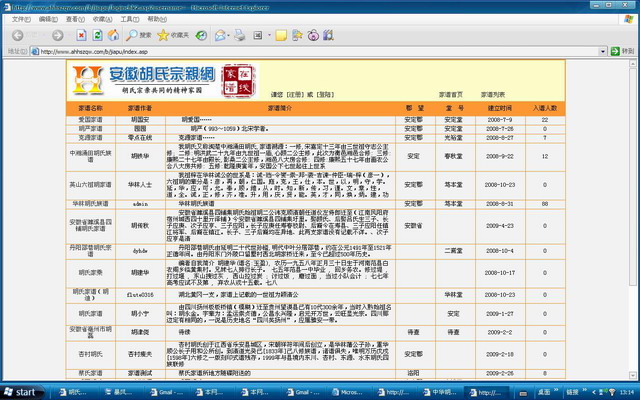Click the Windows flag logo in the menu bar corner

pos(629,19)
